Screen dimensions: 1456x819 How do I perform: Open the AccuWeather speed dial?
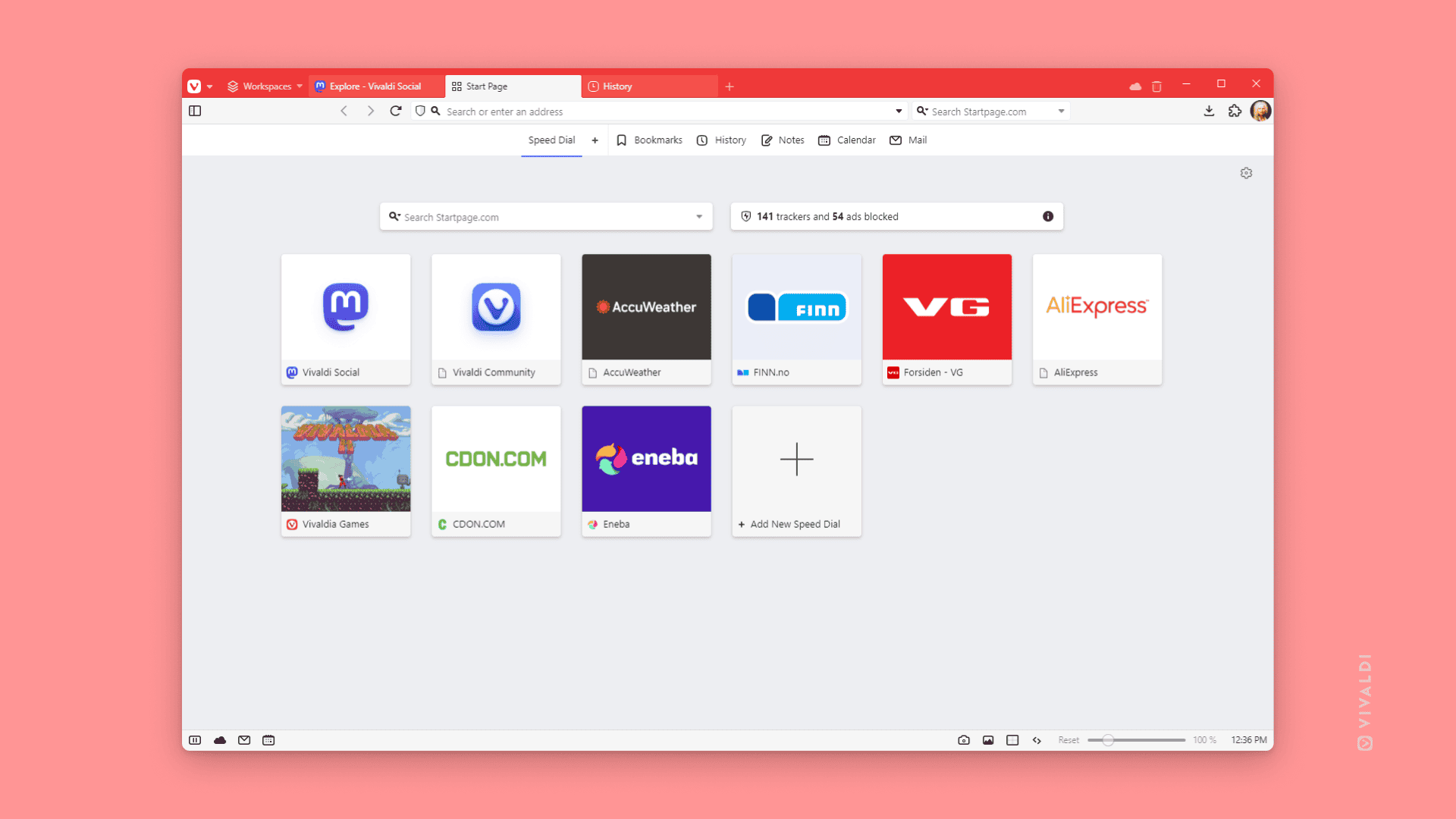(x=646, y=319)
